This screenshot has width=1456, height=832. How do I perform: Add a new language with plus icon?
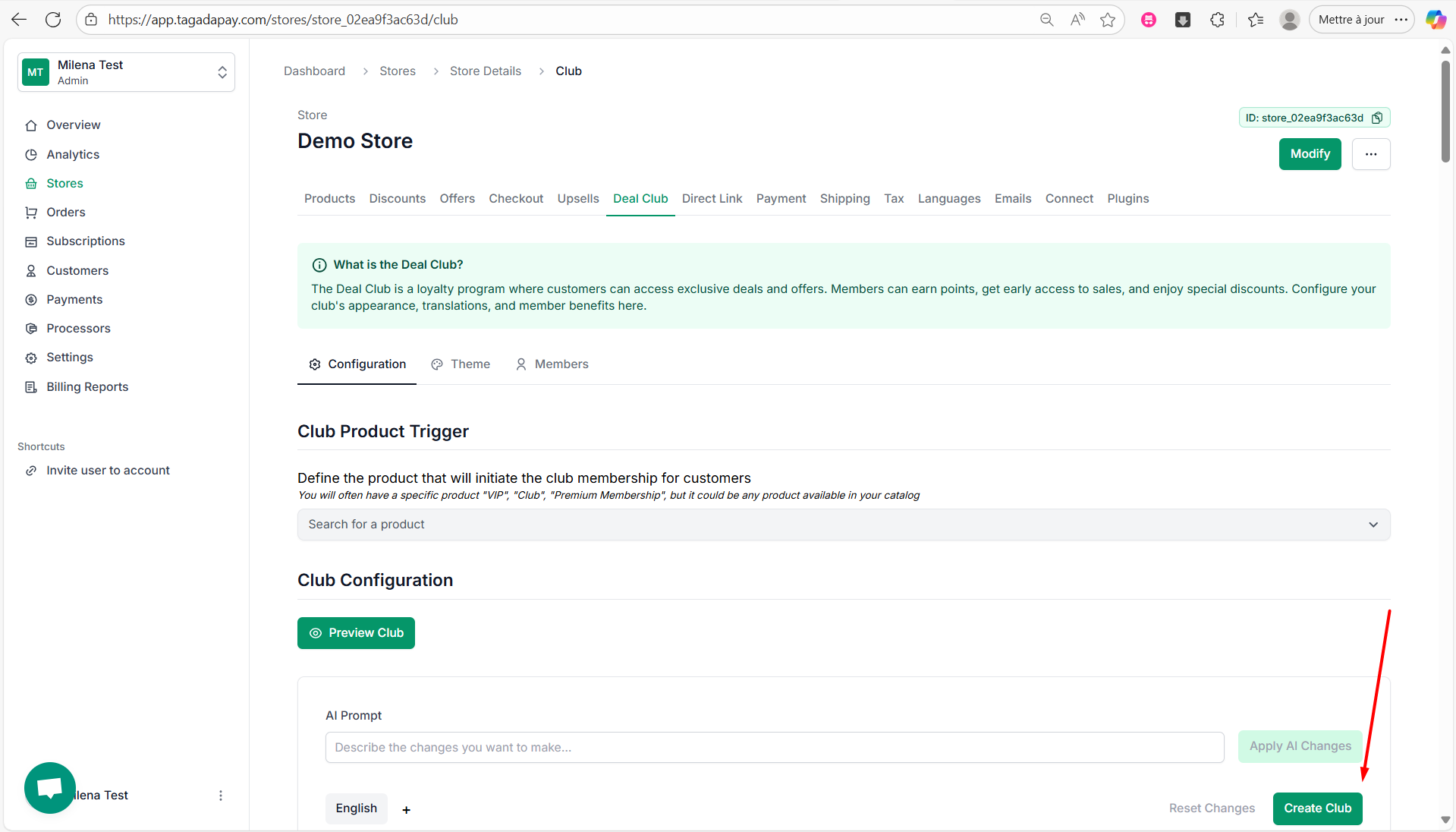coord(406,810)
